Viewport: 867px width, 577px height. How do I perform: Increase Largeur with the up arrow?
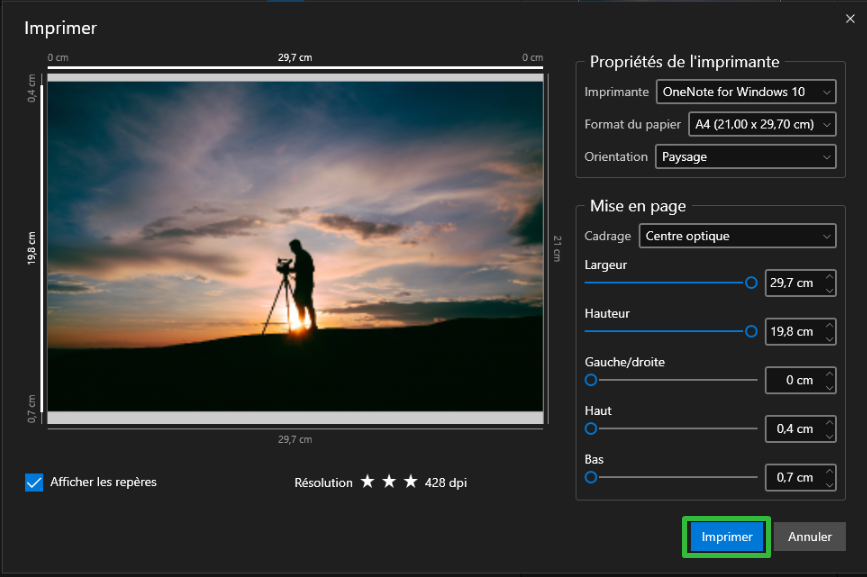coord(829,276)
